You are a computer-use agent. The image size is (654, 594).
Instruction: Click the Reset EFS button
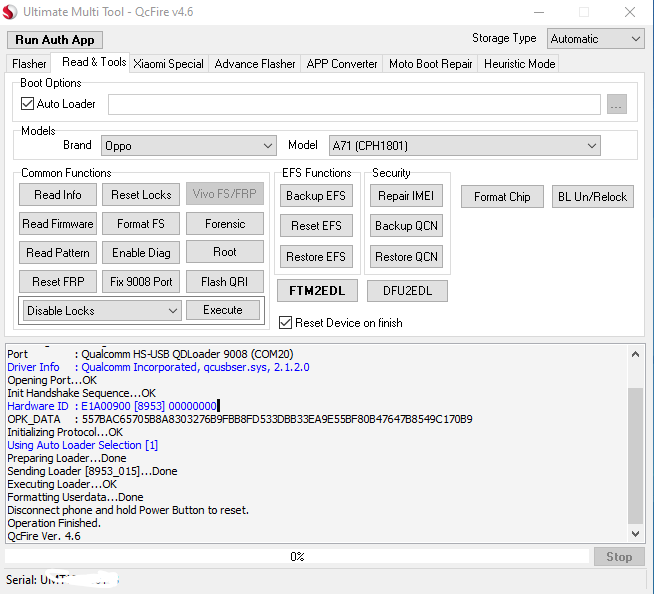point(316,226)
